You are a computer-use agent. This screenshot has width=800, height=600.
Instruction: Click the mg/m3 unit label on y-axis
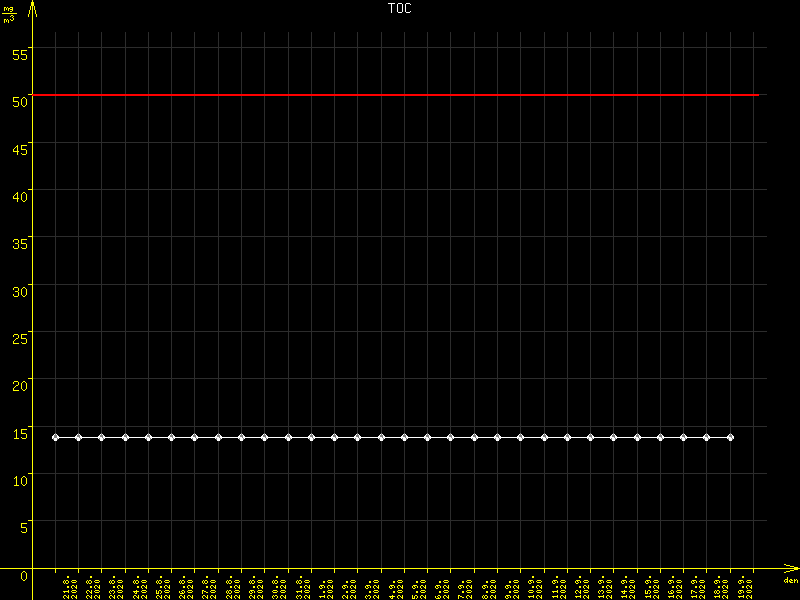point(9,14)
